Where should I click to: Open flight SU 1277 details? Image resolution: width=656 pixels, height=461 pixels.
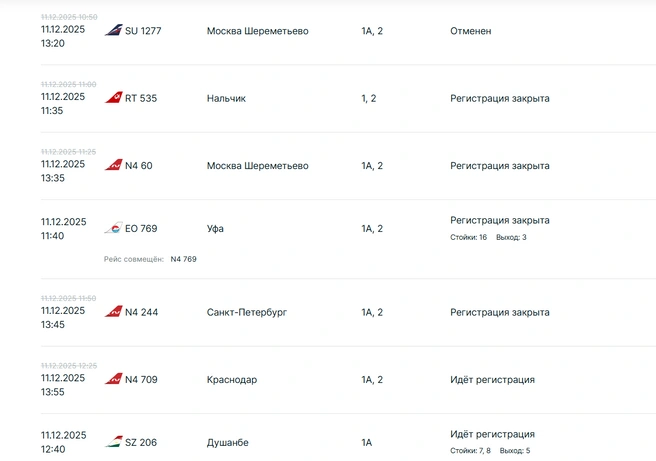pos(143,31)
